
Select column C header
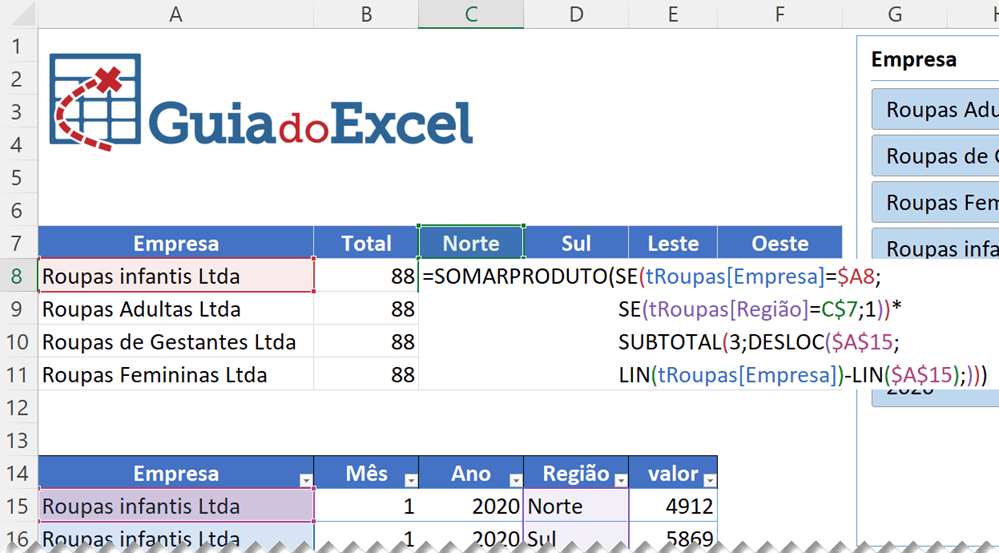pyautogui.click(x=471, y=14)
